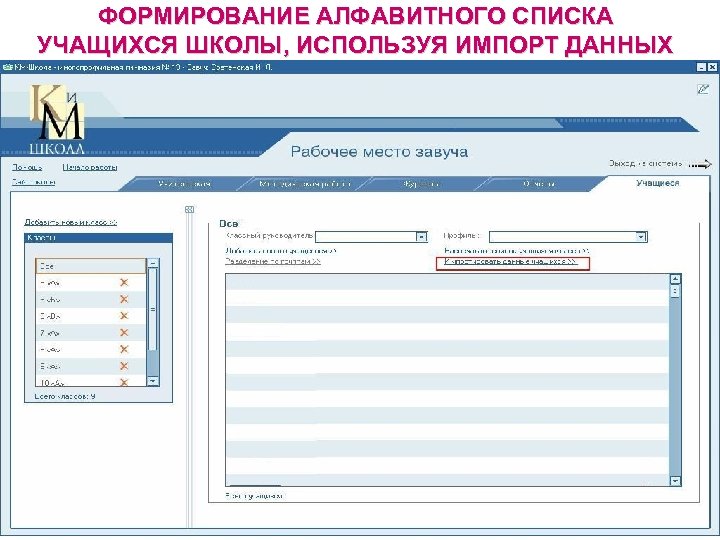720x540 pixels.
Task: Open the Классный руководитель dropdown
Action: [x=421, y=236]
